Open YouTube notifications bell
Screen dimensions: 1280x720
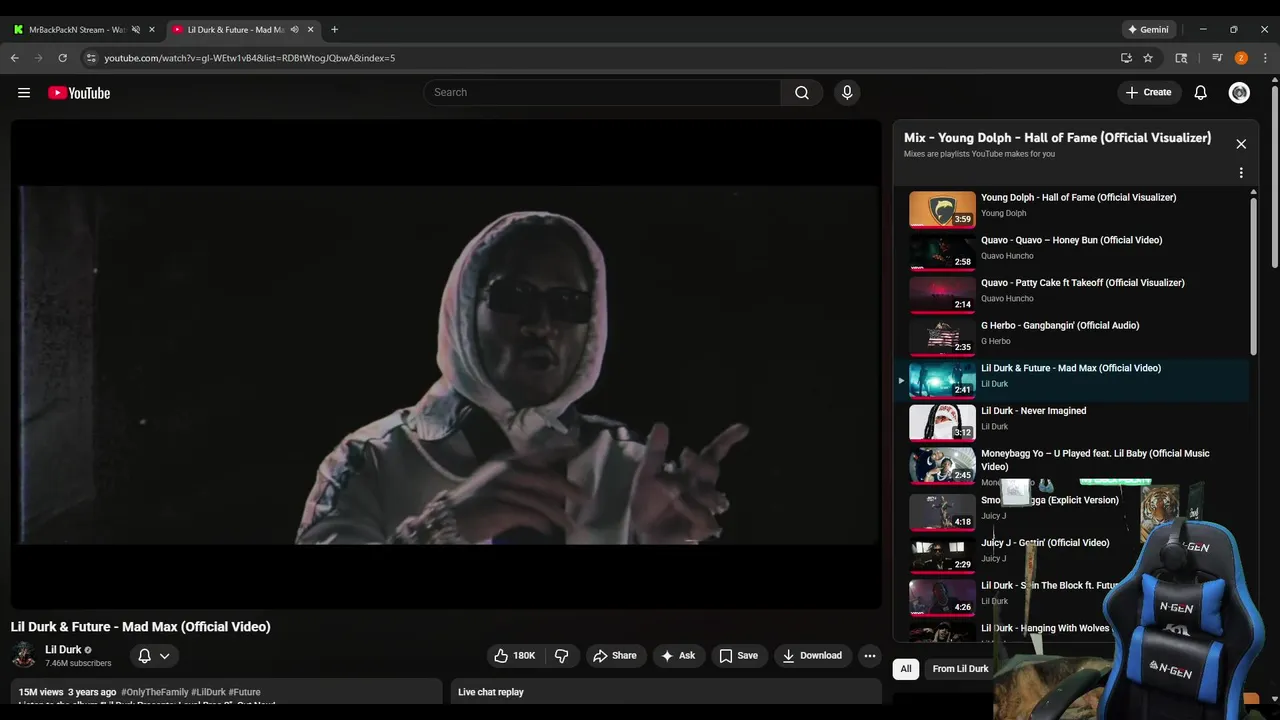[1201, 93]
